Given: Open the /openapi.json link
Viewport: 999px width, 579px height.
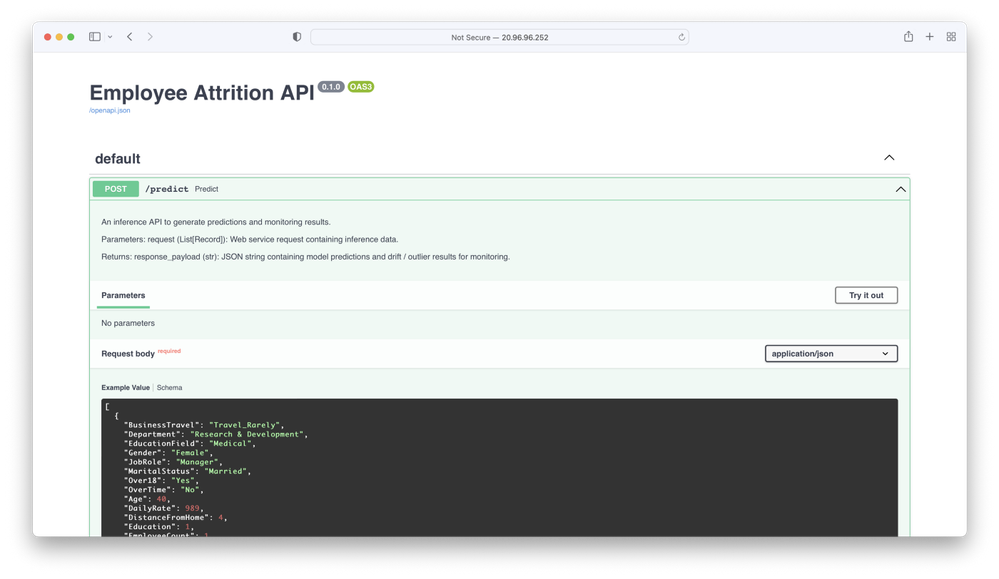Looking at the screenshot, I should pos(110,110).
